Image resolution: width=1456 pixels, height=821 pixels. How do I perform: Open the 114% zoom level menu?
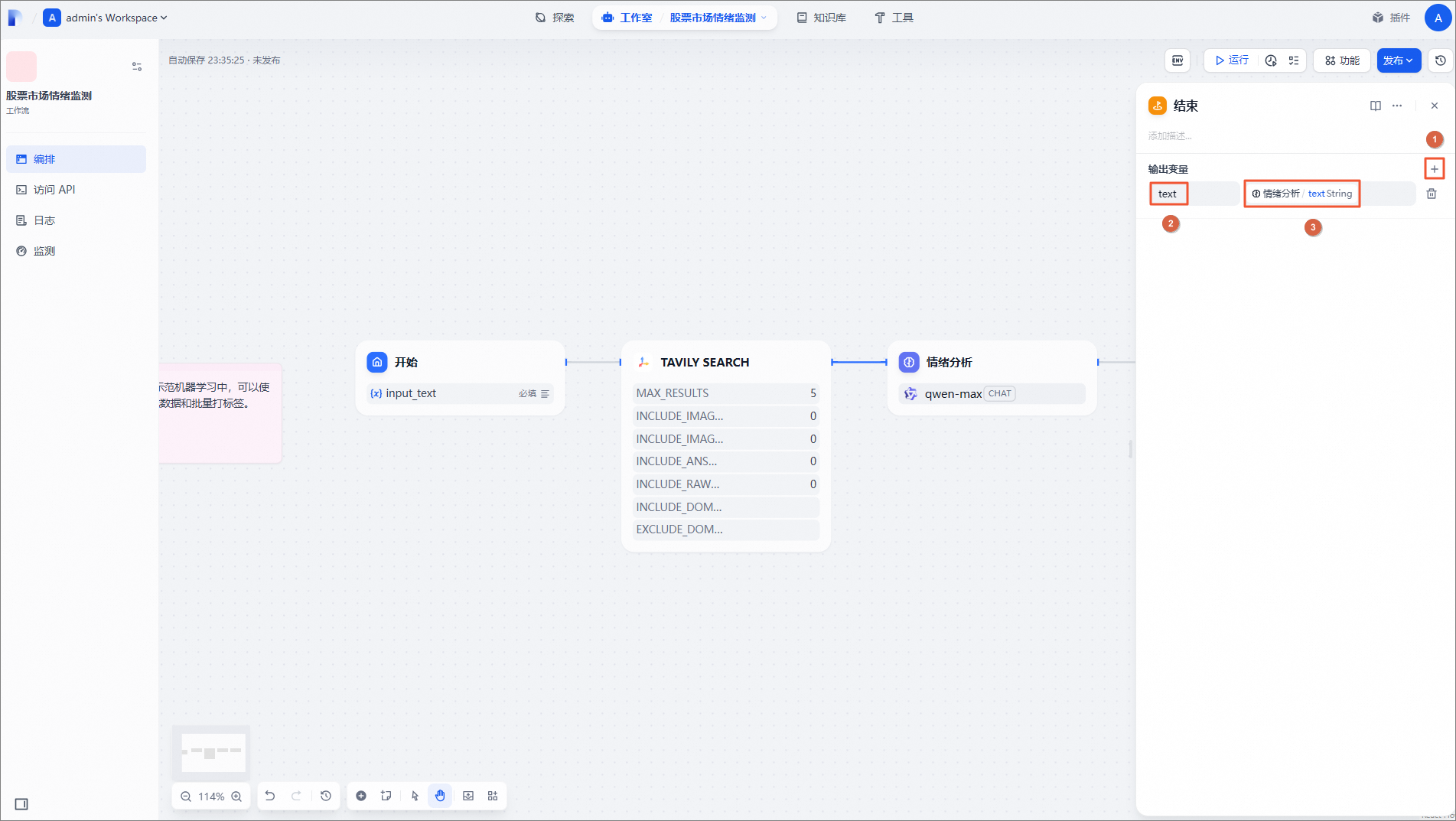click(x=211, y=797)
